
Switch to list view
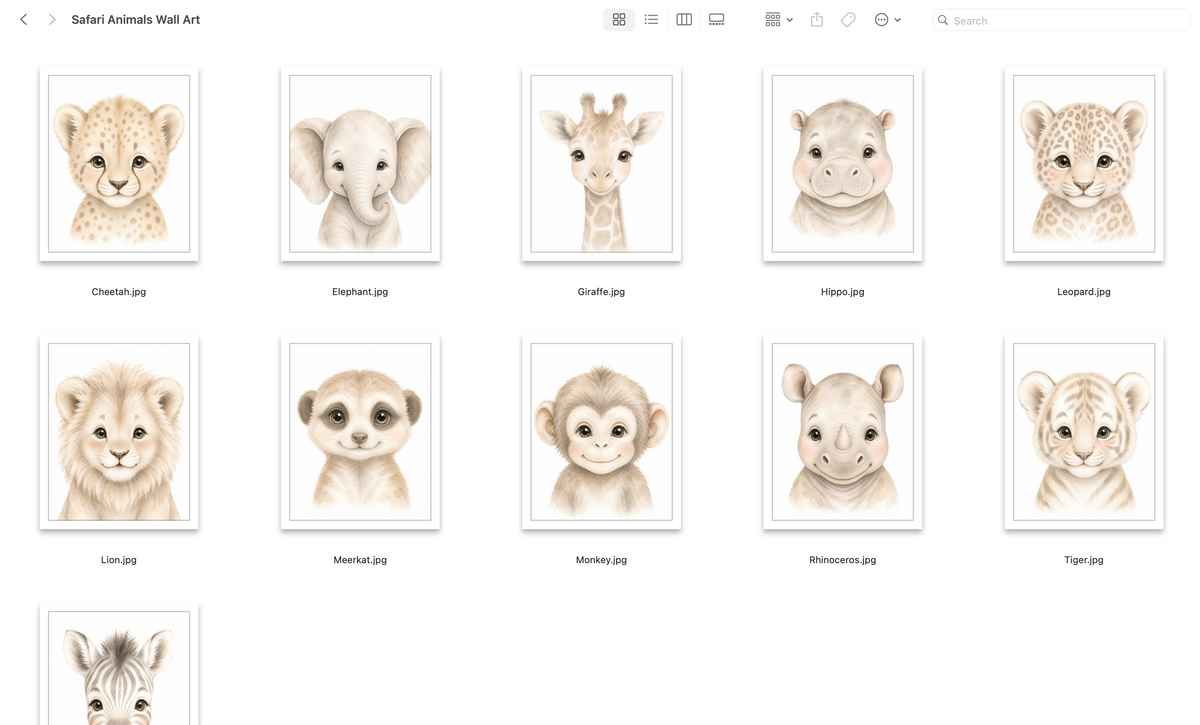pyautogui.click(x=651, y=20)
